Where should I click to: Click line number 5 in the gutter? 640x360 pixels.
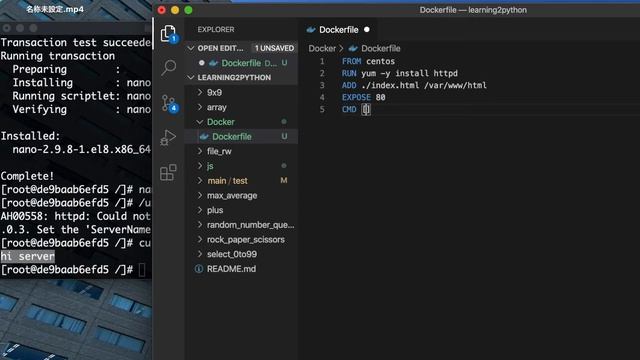coord(322,109)
